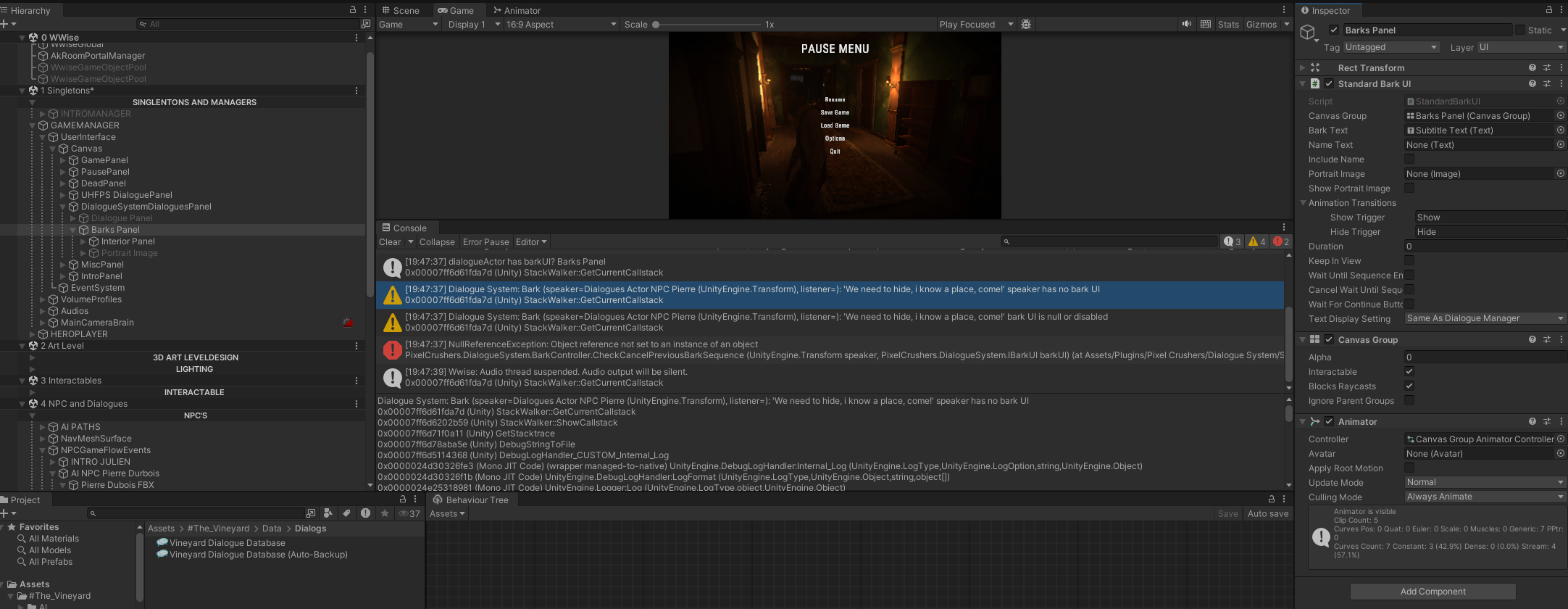Uncheck Canvas Group Interactable checkbox

pos(1409,372)
